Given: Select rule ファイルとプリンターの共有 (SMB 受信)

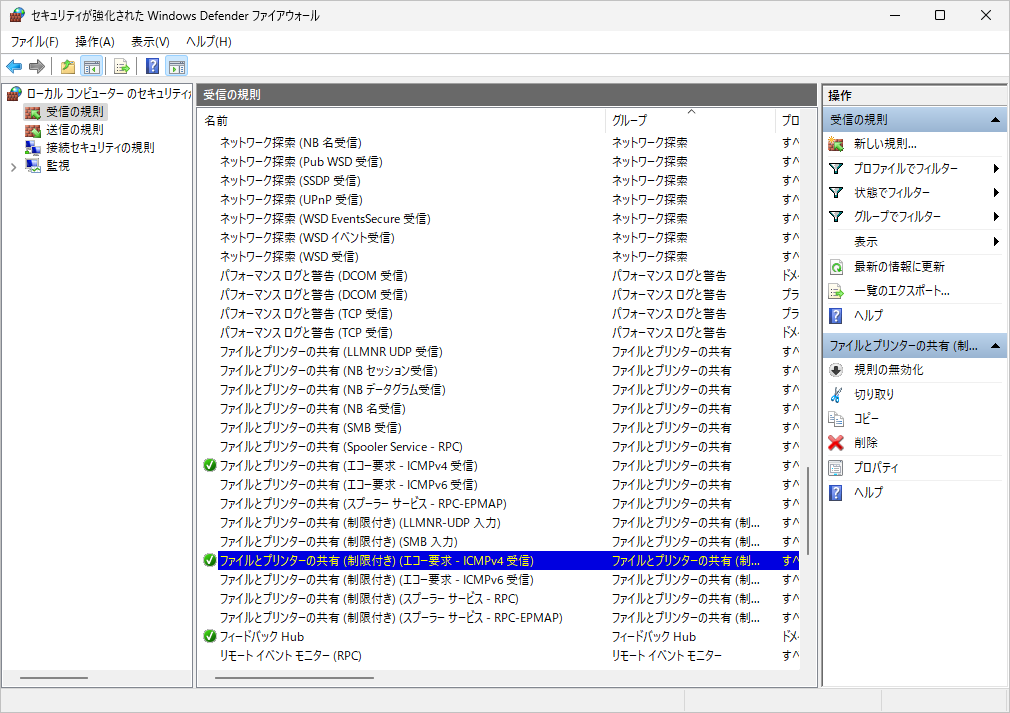Looking at the screenshot, I should (310, 428).
